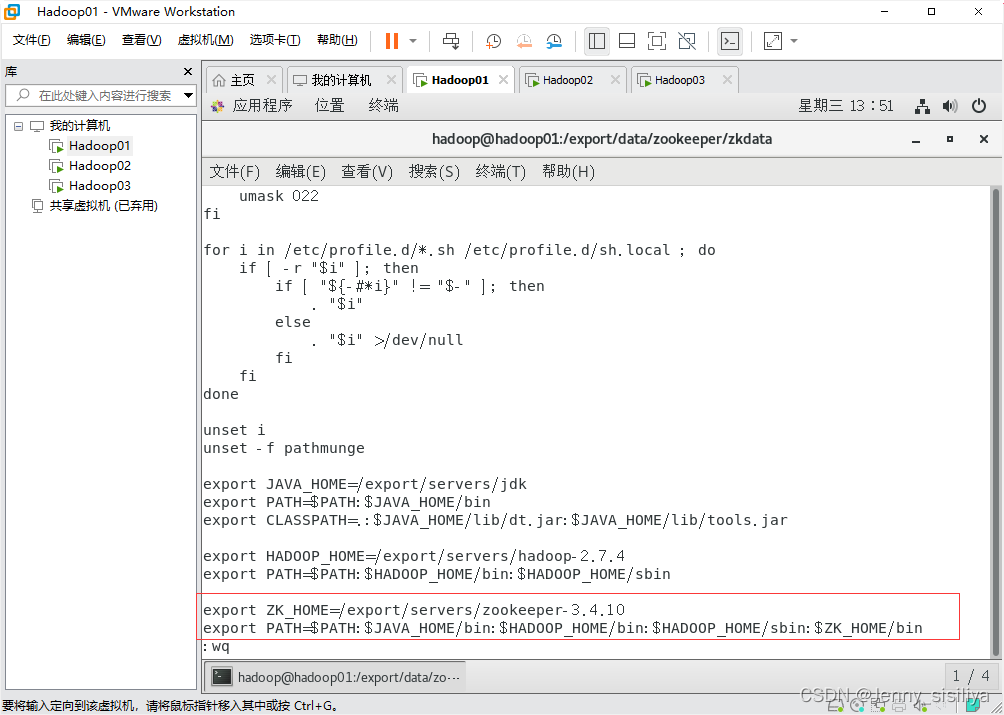Open the 虚拟机(M) menu
1004x715 pixels.
(205, 40)
